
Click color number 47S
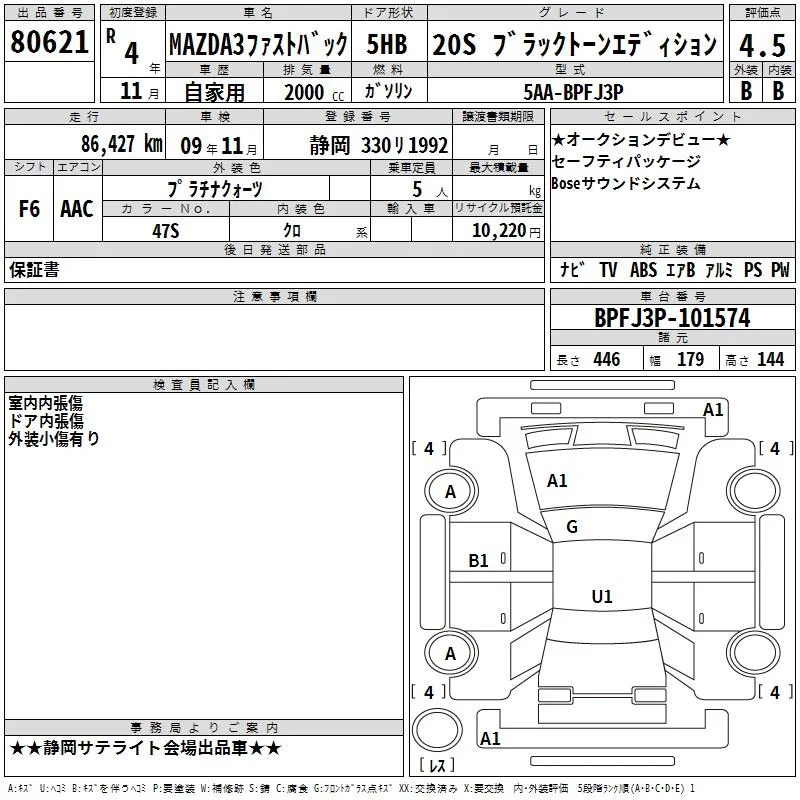click(x=166, y=231)
